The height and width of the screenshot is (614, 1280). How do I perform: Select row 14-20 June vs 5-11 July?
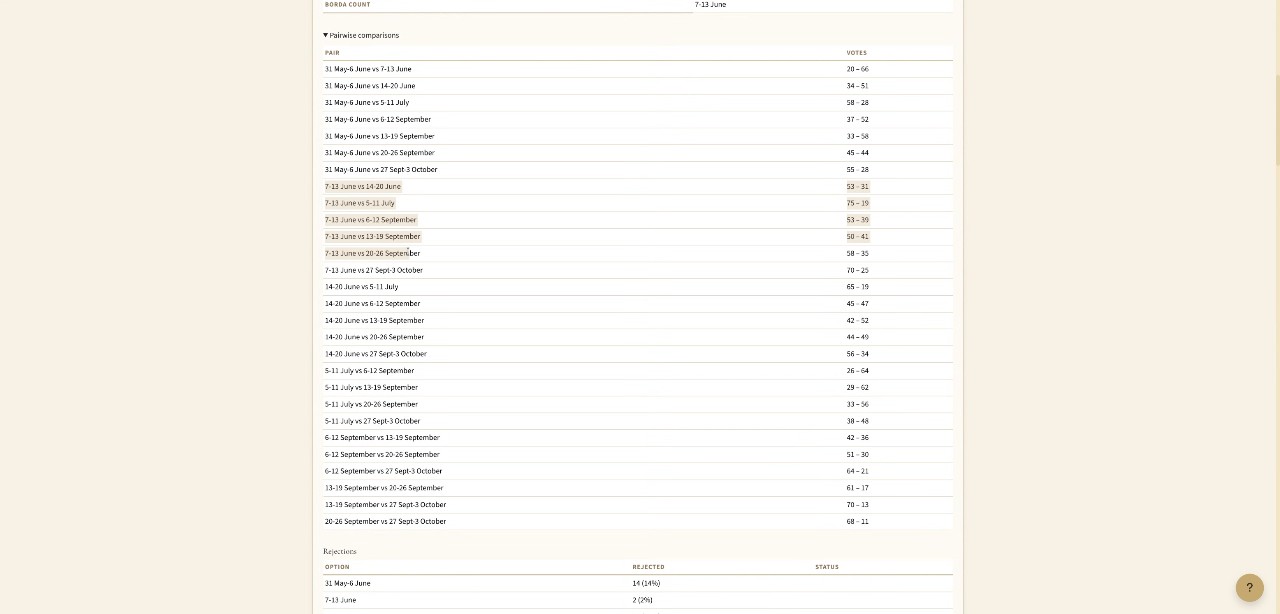[x=638, y=287]
